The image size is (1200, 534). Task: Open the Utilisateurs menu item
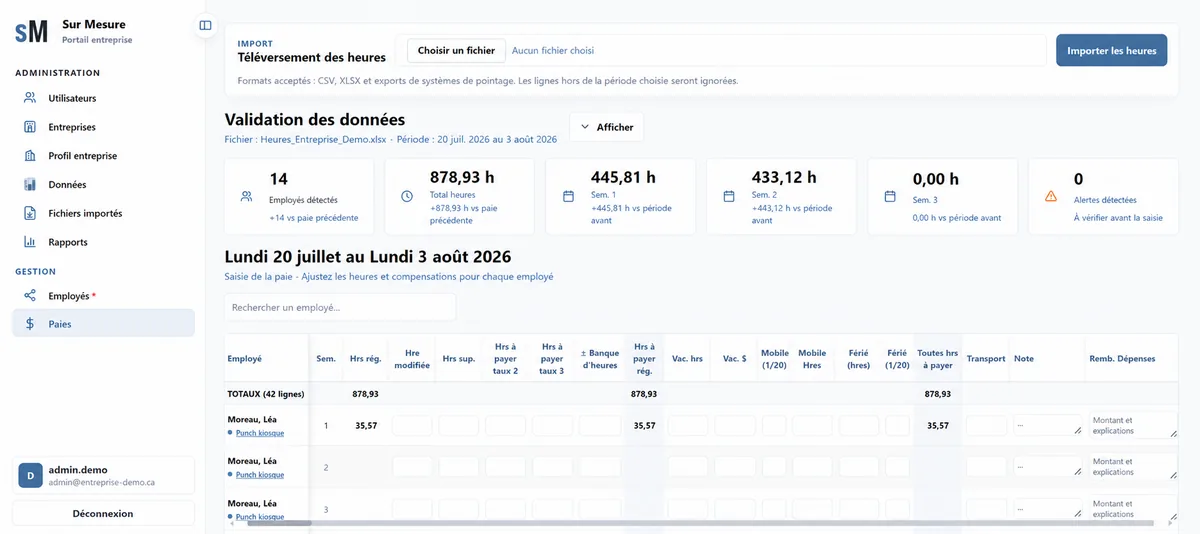(103, 98)
